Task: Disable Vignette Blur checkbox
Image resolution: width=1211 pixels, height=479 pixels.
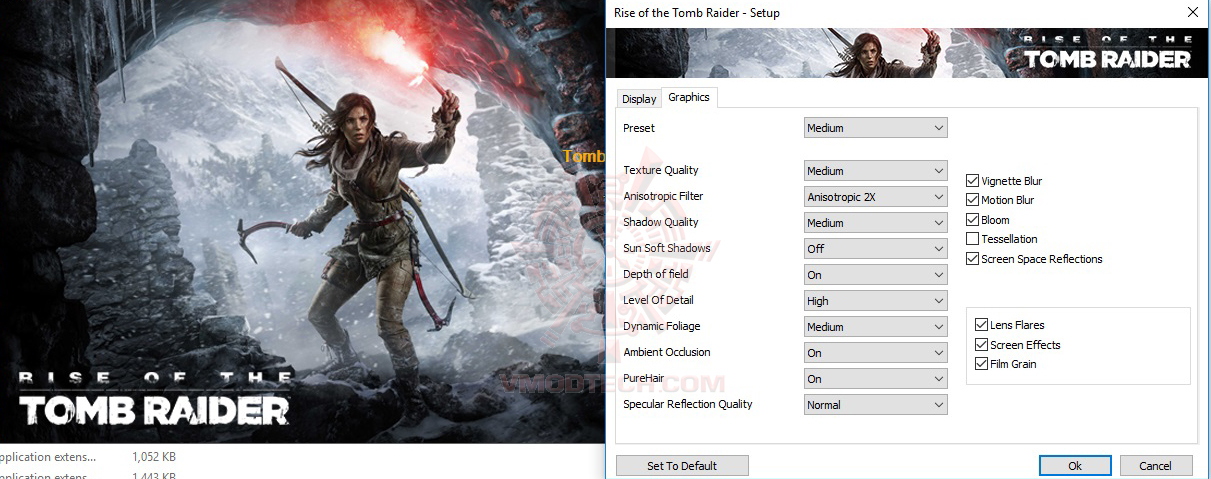Action: tap(973, 181)
